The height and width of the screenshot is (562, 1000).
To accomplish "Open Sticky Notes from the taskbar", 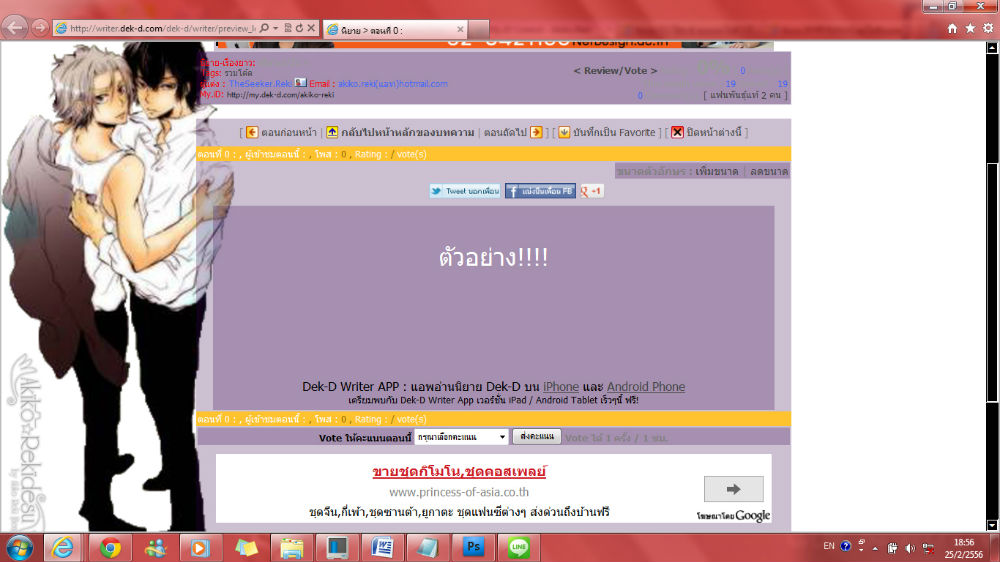I will pos(246,548).
